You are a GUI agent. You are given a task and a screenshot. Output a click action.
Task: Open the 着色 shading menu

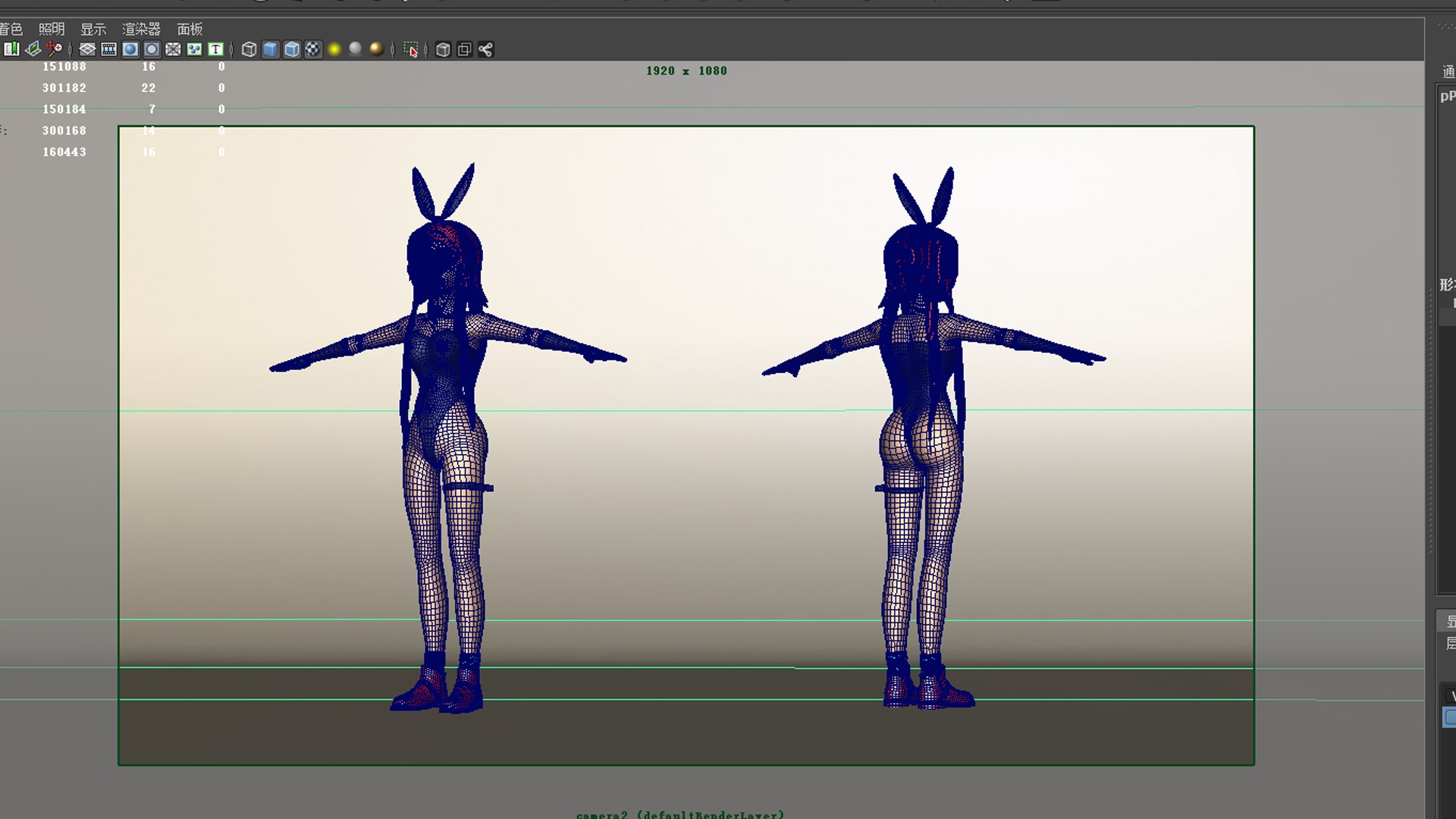11,29
